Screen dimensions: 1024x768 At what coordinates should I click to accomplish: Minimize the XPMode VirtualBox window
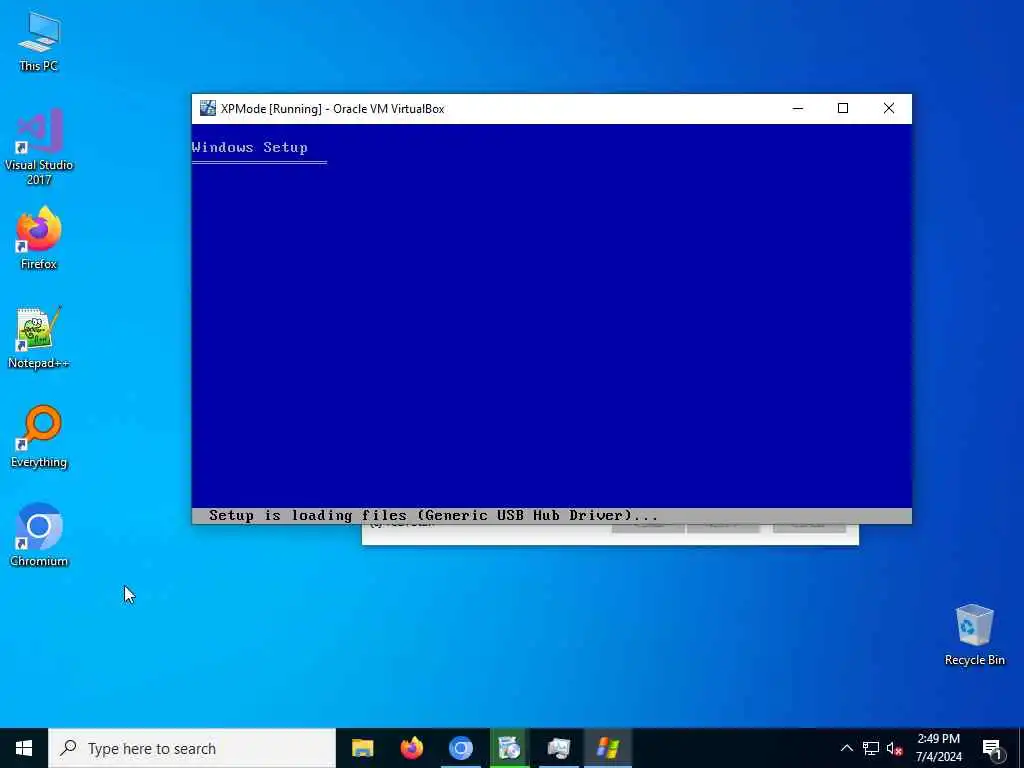[x=797, y=108]
